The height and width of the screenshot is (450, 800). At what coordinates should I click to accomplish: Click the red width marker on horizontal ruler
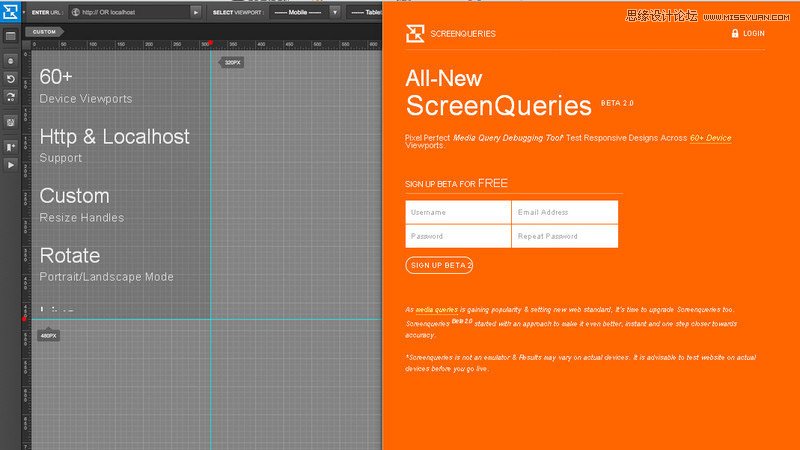(x=209, y=43)
